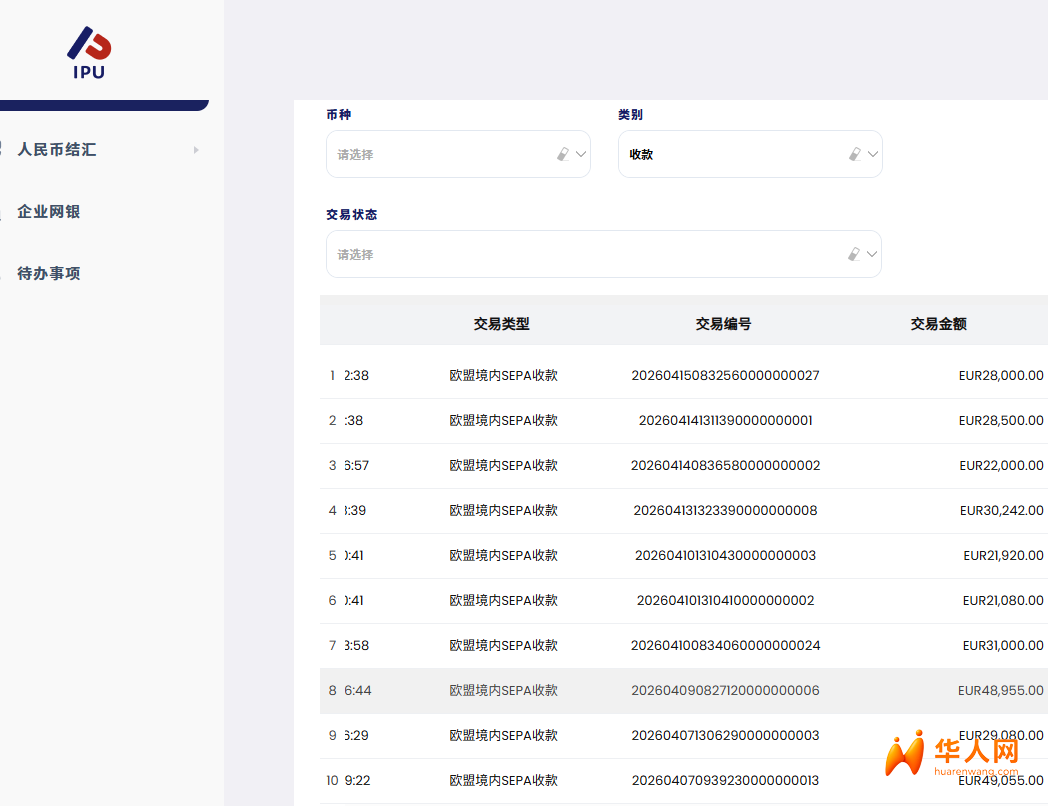Click the 华人网 watermark logo
1048x806 pixels.
(x=952, y=755)
